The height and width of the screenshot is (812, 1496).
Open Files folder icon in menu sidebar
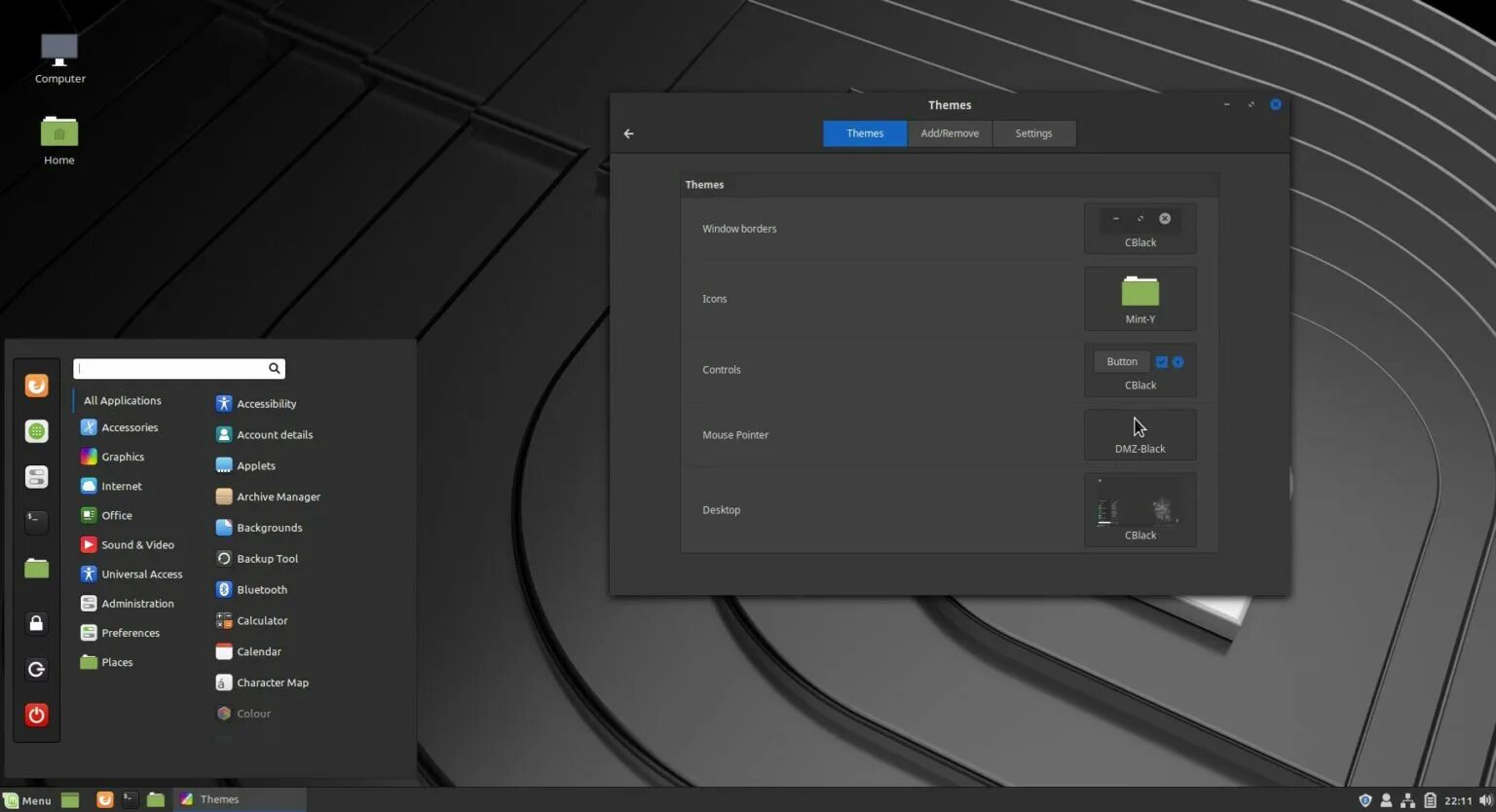coord(36,568)
